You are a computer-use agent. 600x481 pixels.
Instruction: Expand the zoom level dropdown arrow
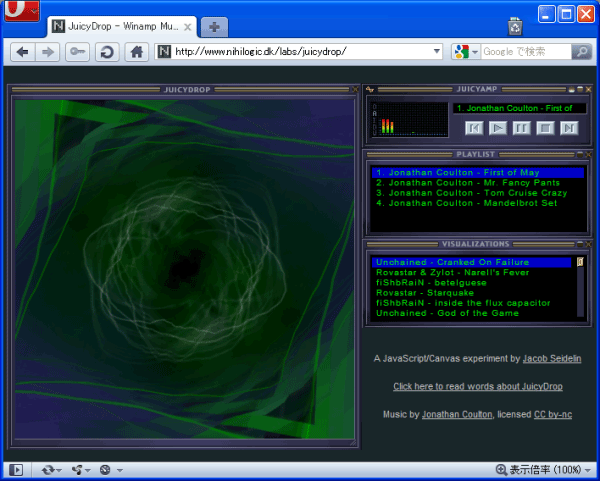[x=588, y=470]
